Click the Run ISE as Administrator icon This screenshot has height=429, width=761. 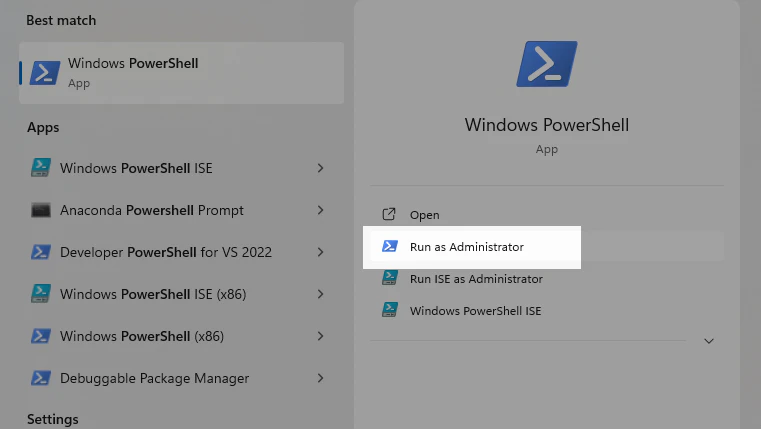point(390,278)
